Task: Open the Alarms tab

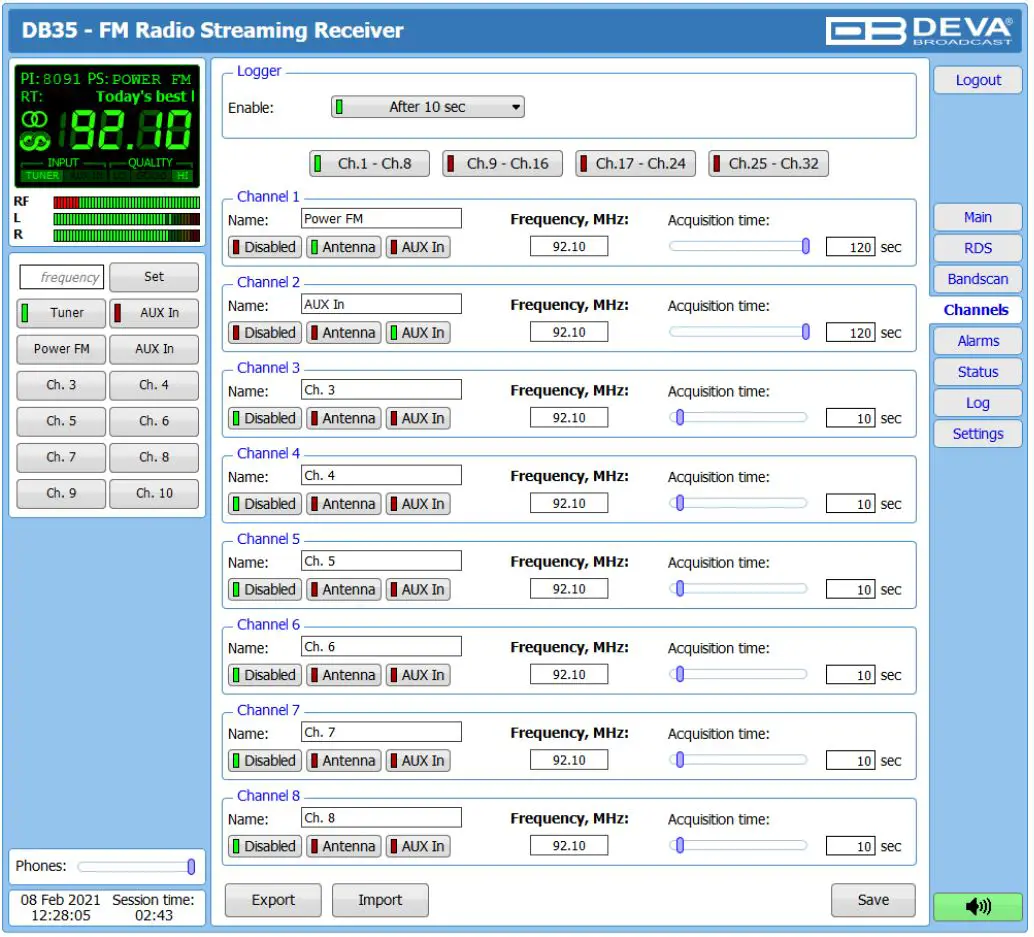Action: coord(976,341)
